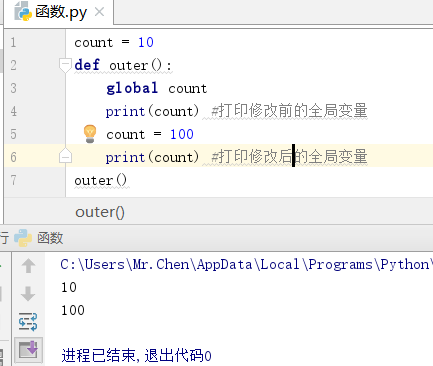
Task: Click the console output line 100
Action: (73, 310)
